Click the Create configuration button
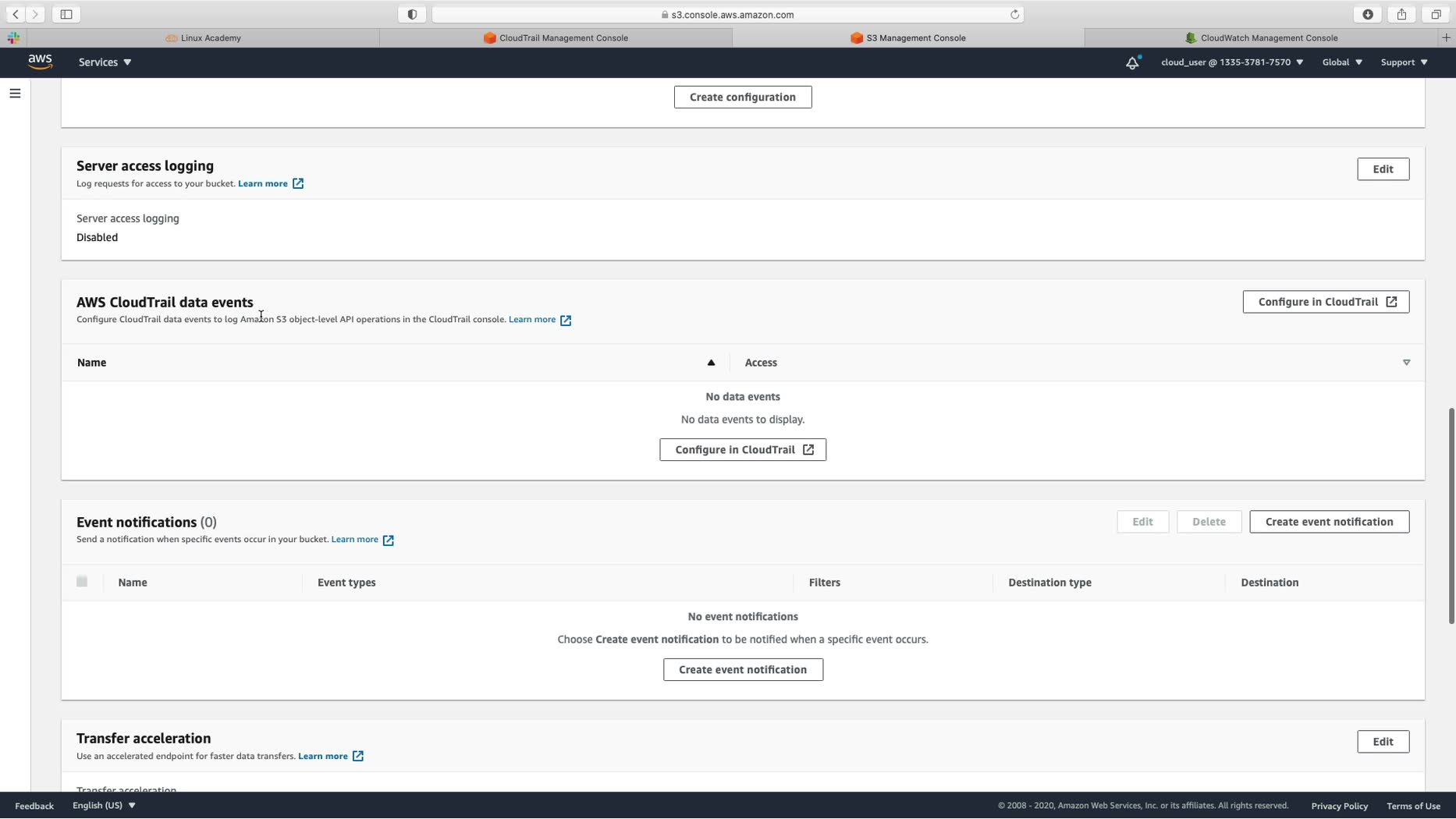 coord(743,97)
